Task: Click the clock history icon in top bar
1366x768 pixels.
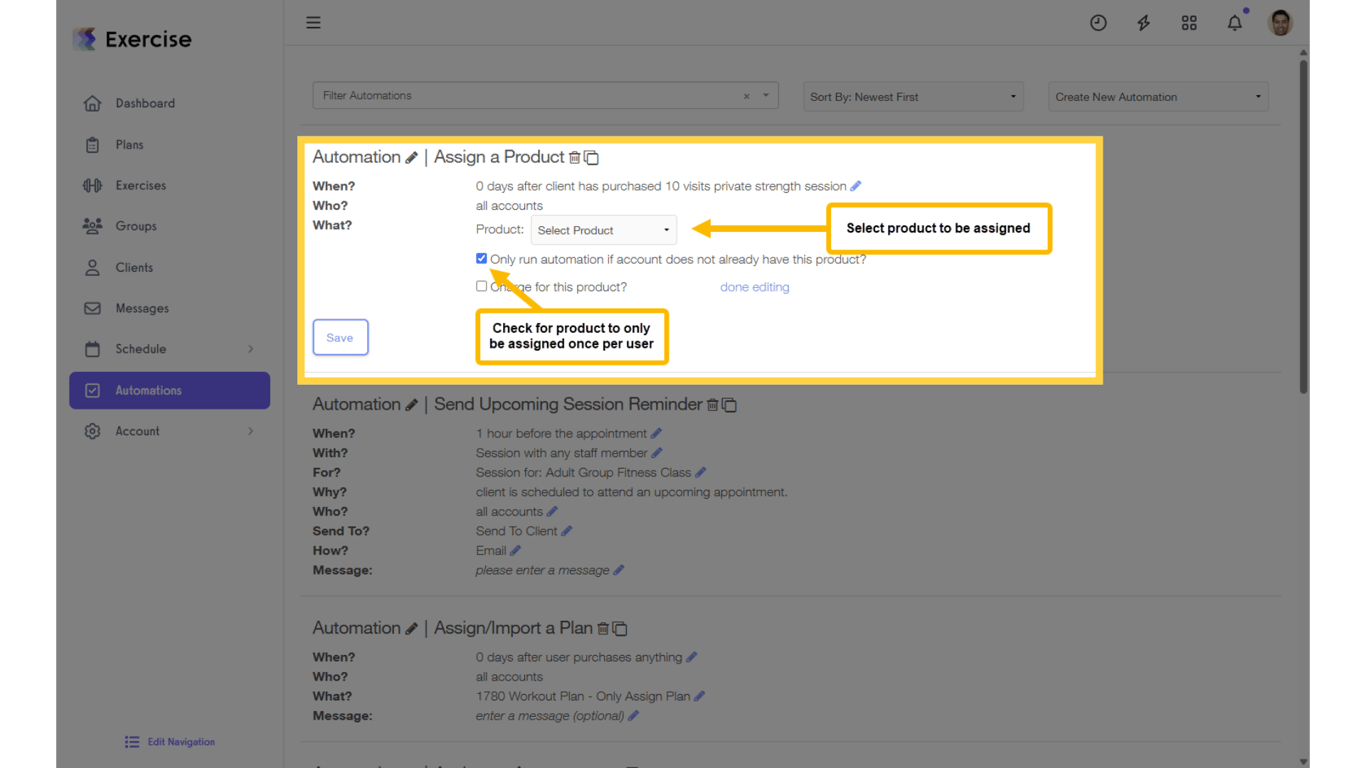Action: pos(1098,22)
